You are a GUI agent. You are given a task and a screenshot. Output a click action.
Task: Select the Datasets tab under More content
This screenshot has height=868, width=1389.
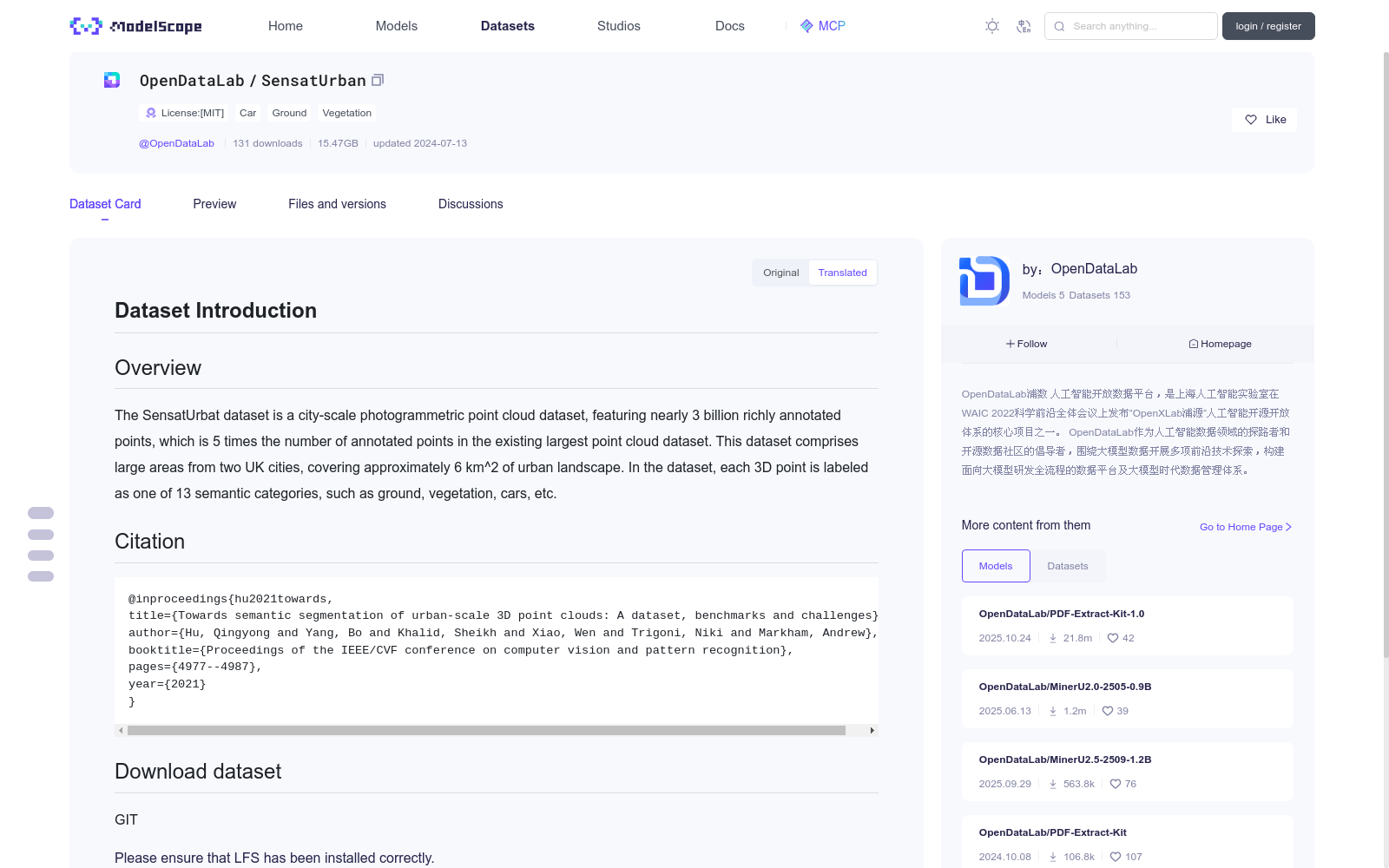pos(1068,566)
